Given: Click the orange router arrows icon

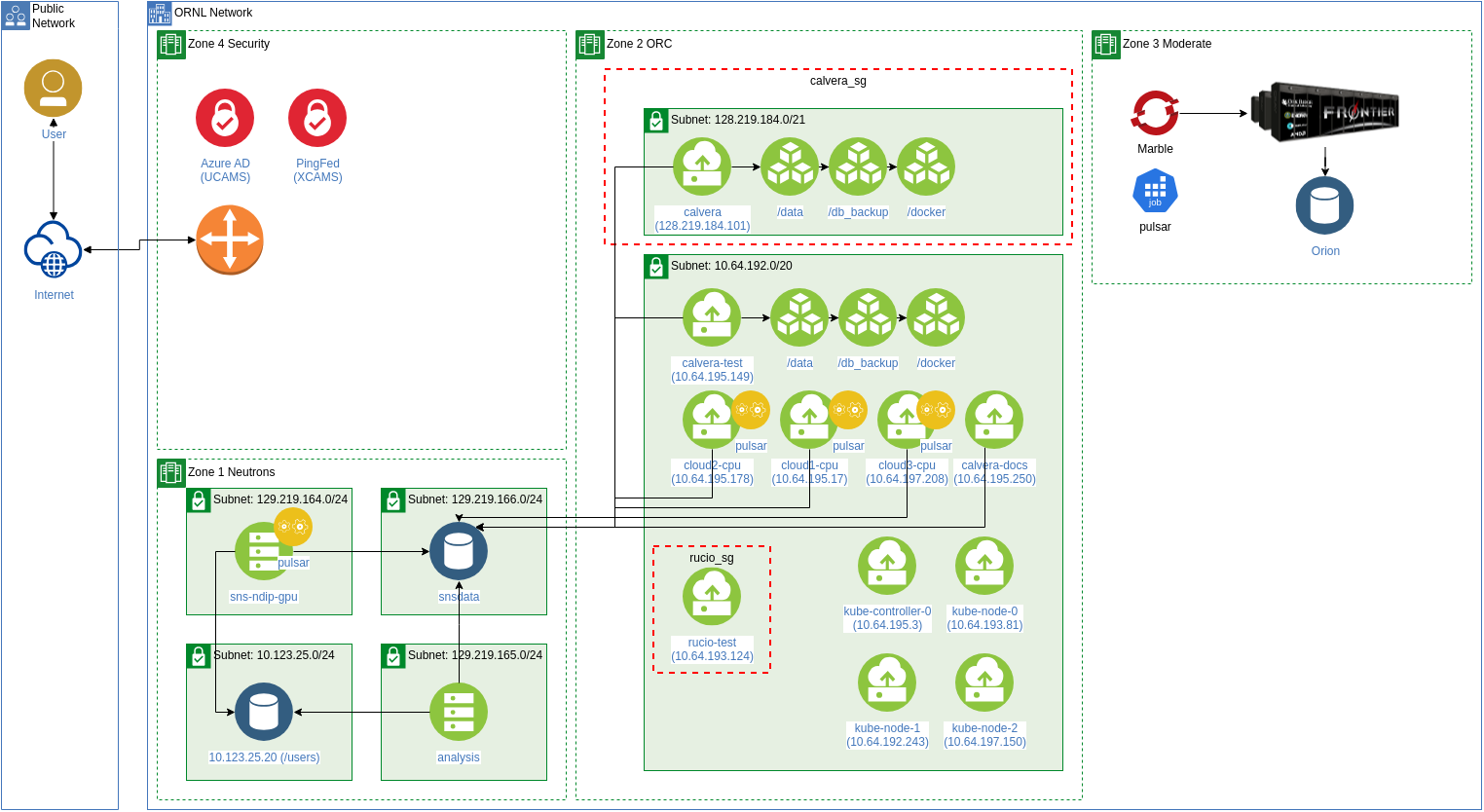Looking at the screenshot, I should [x=230, y=240].
